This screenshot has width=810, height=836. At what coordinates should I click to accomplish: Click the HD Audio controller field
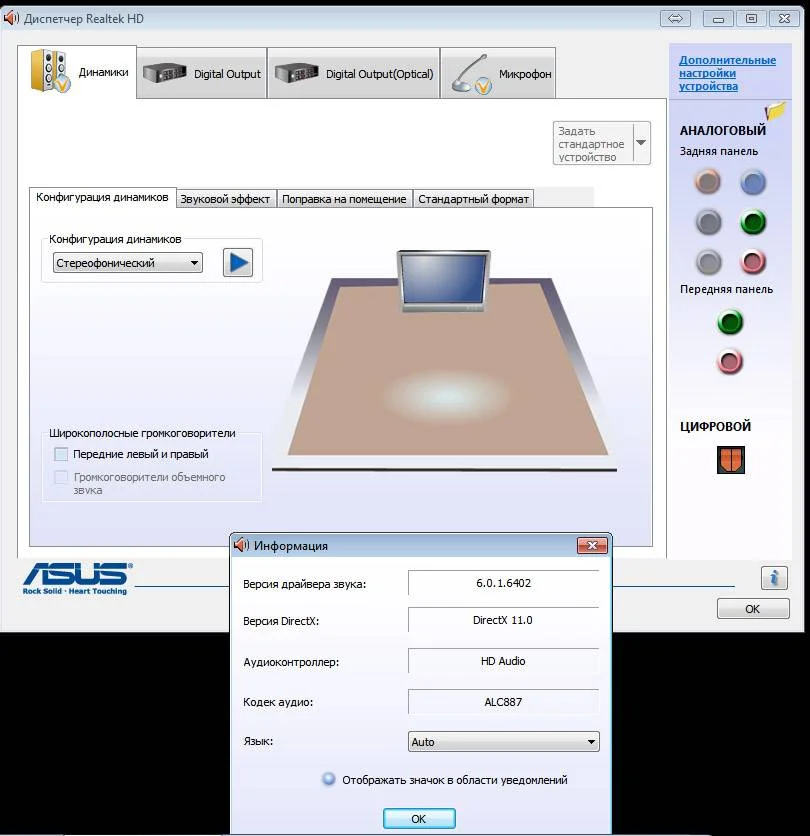pos(503,661)
